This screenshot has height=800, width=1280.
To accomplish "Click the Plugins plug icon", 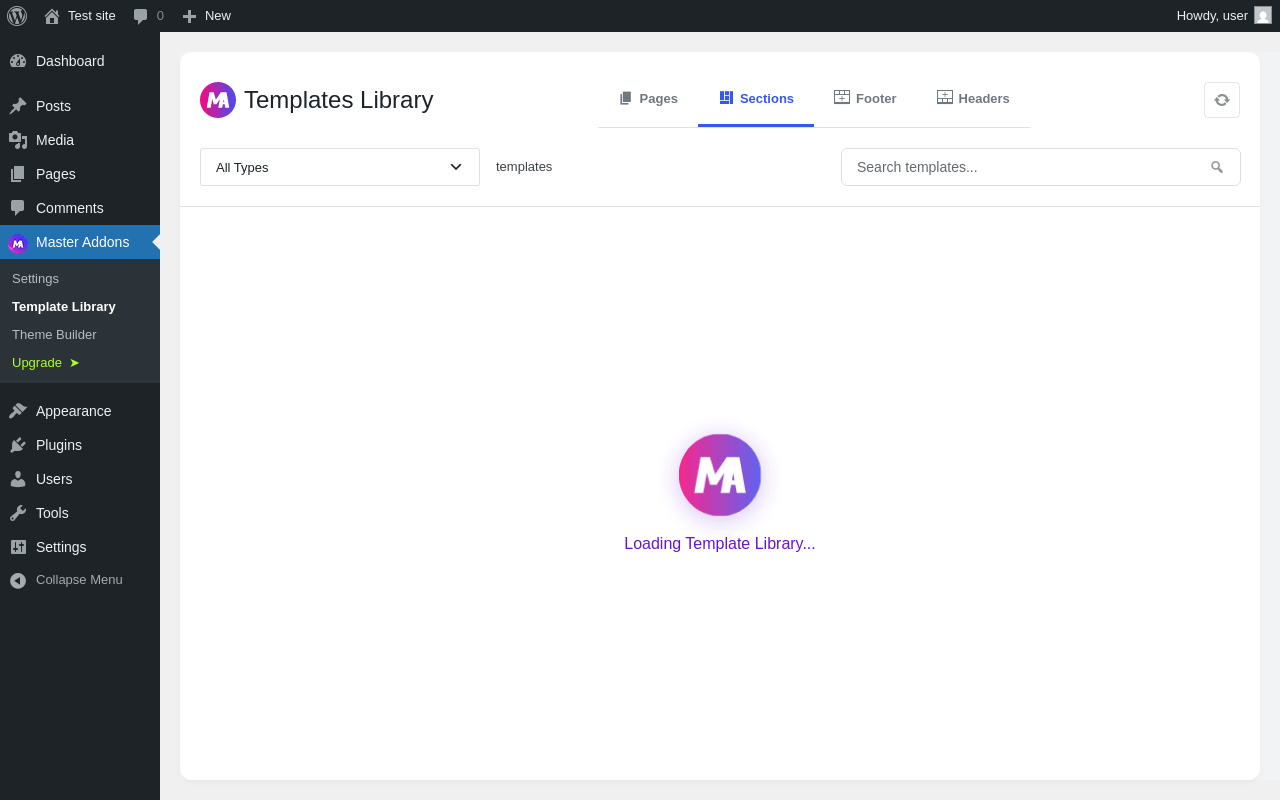I will (18, 445).
